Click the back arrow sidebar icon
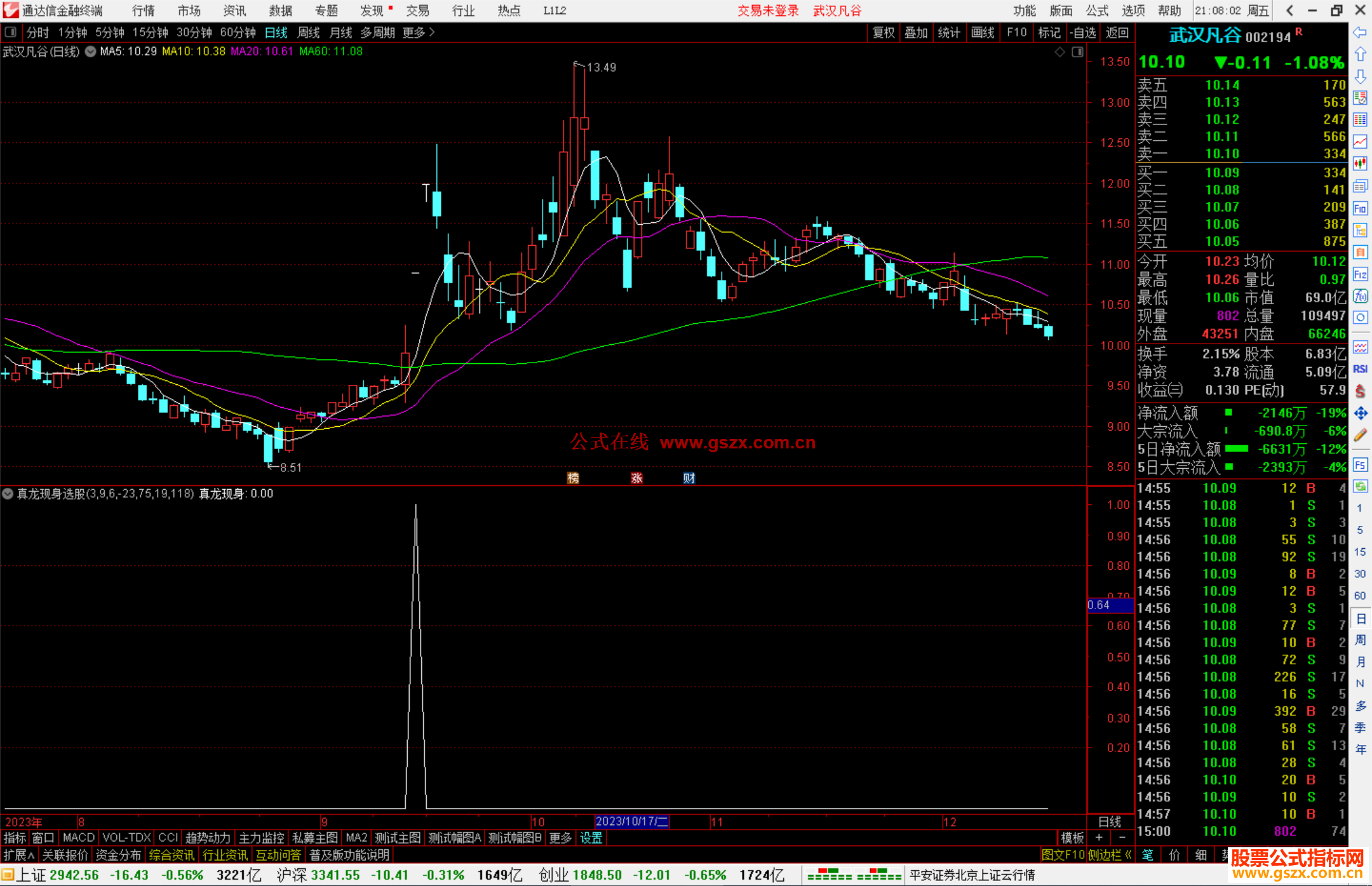The image size is (1372, 886). [1360, 32]
